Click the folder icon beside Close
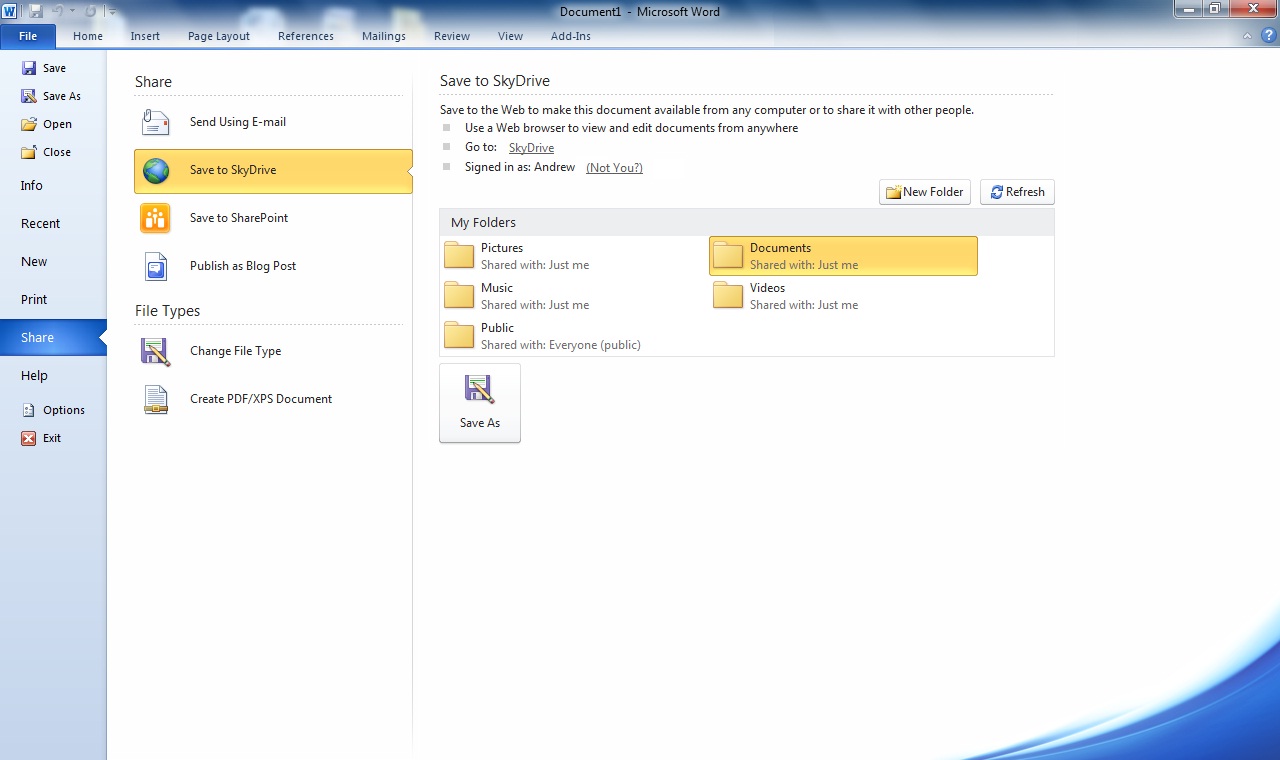 (29, 152)
